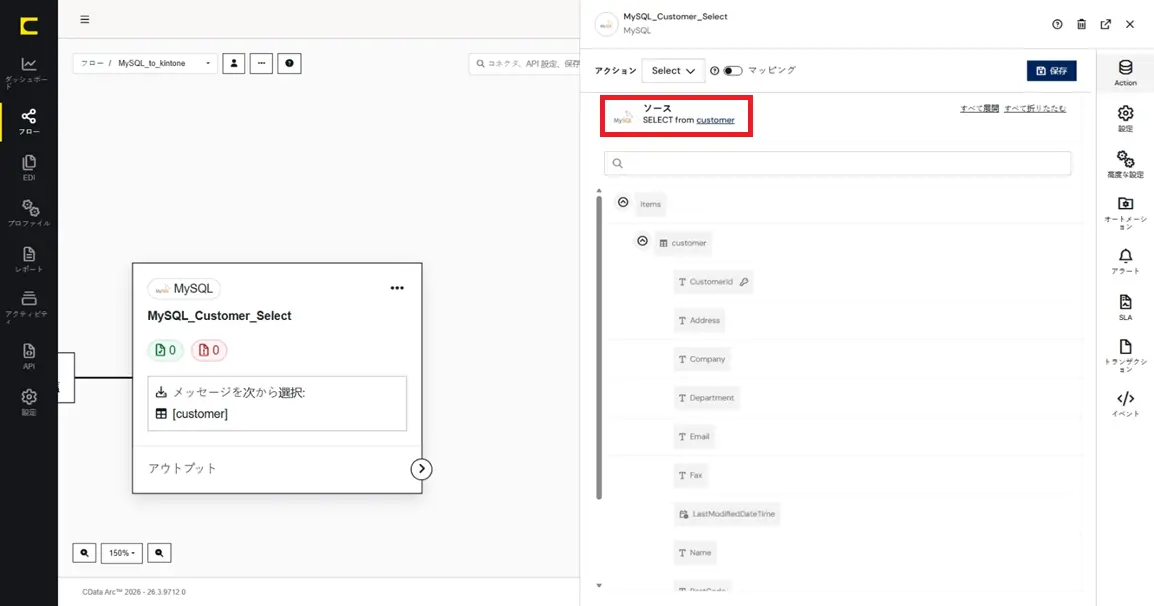Open the SLA tab
Screen dimensions: 1154x606
tap(1125, 307)
